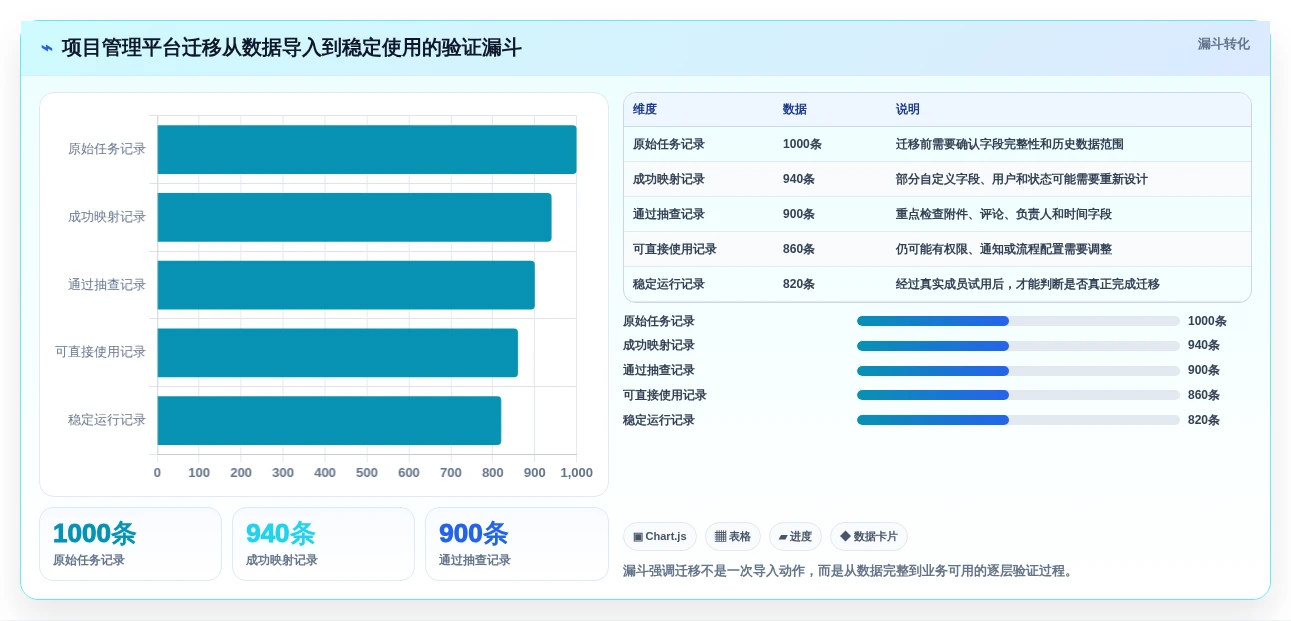The image size is (1291, 621).
Task: Click the 原始任务记录 chart bar
Action: pos(367,150)
